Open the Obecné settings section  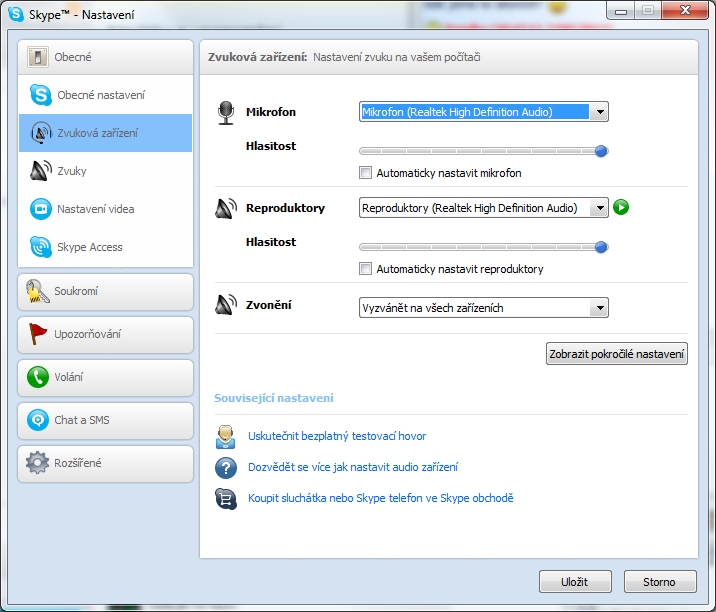(105, 57)
